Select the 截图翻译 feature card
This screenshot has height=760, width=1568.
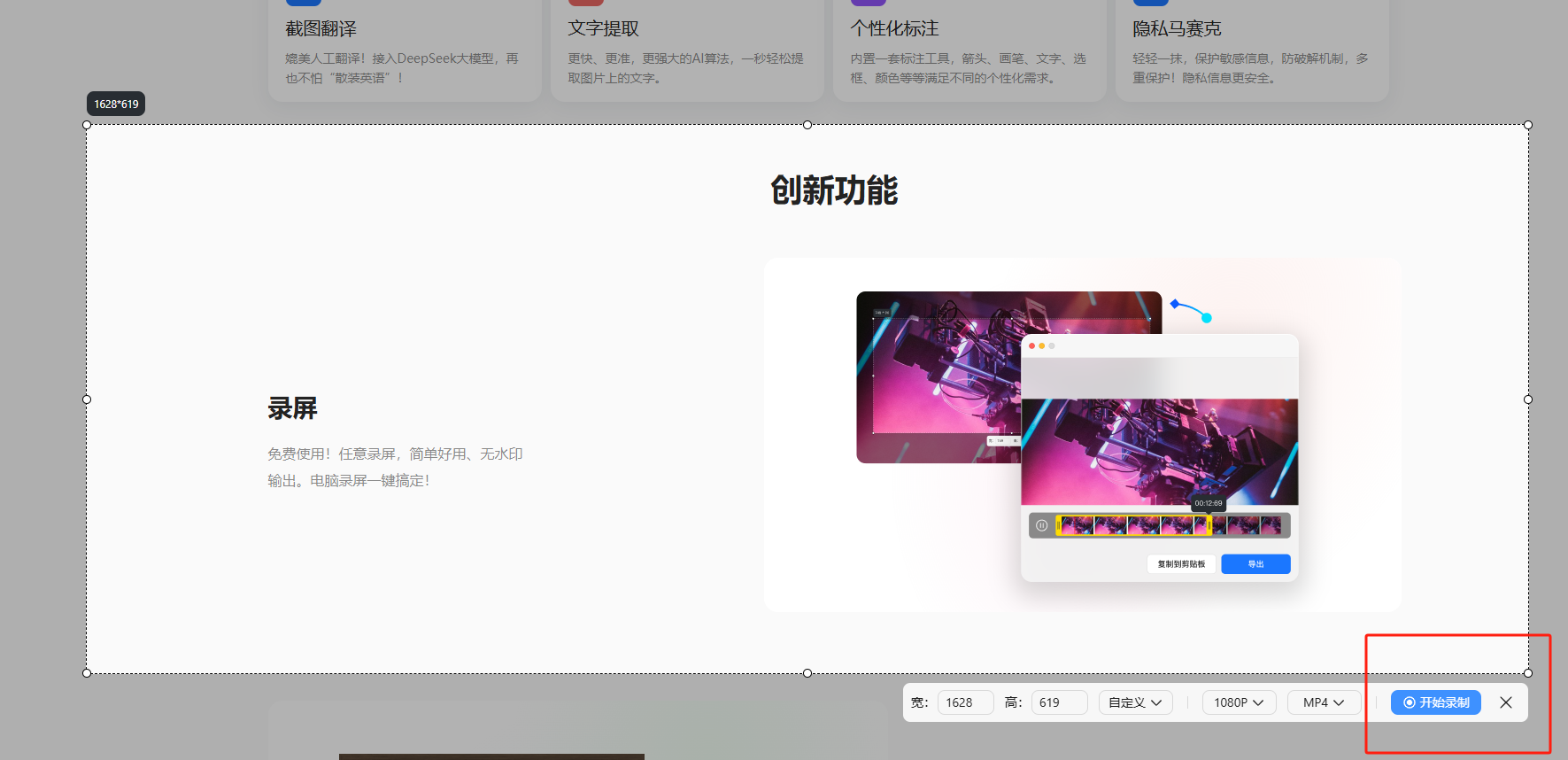(405, 50)
